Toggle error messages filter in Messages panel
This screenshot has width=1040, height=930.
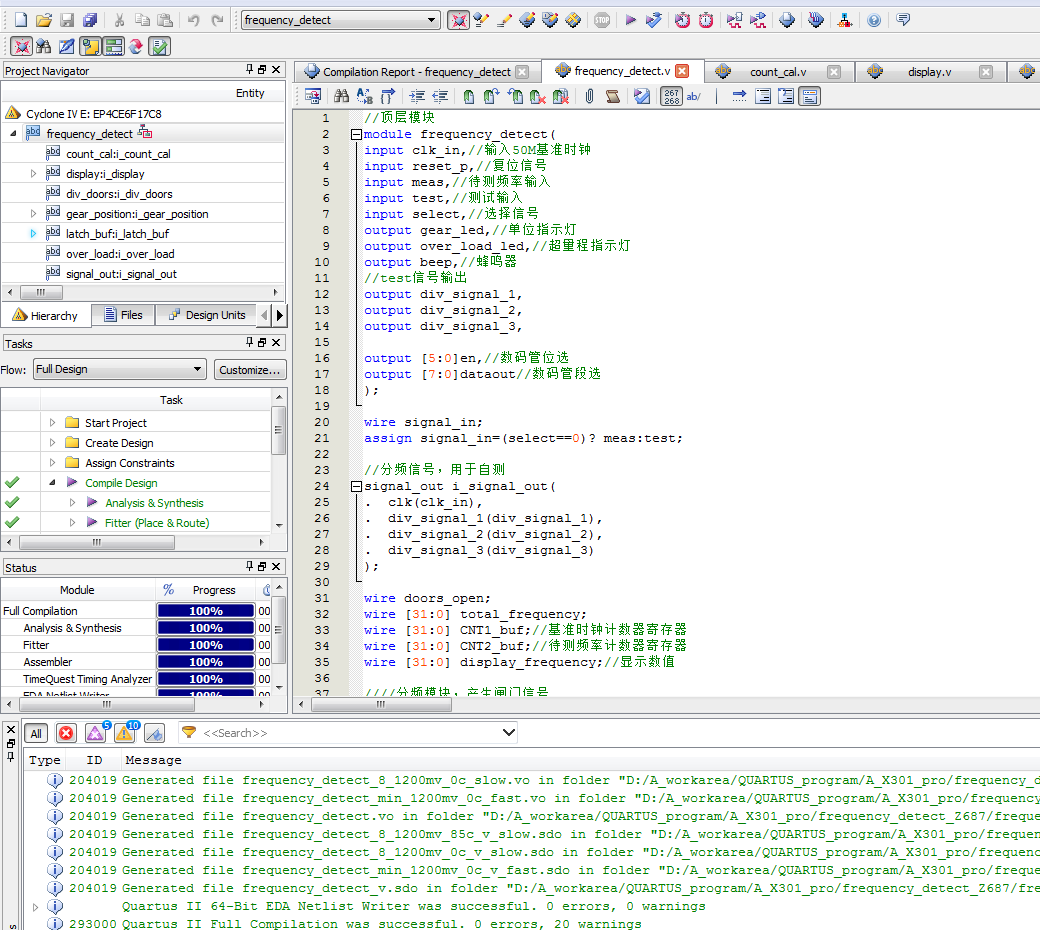point(66,733)
